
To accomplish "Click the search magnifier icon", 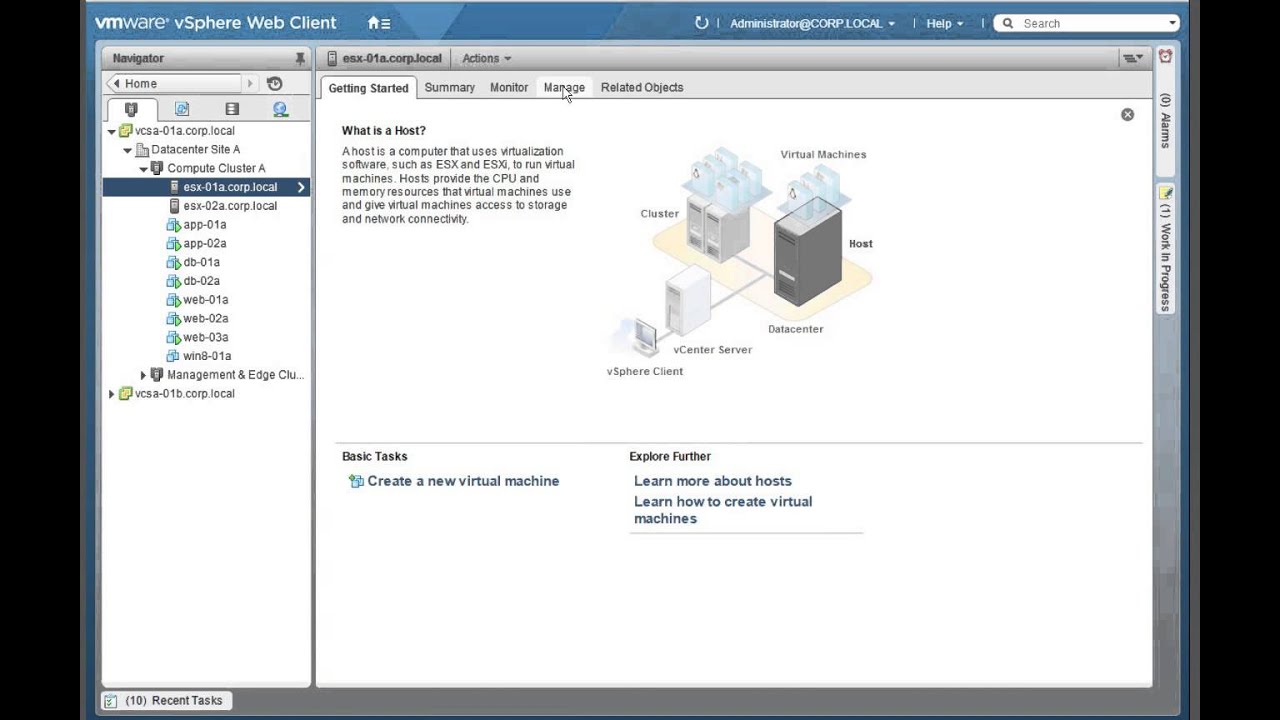I will pos(1007,23).
